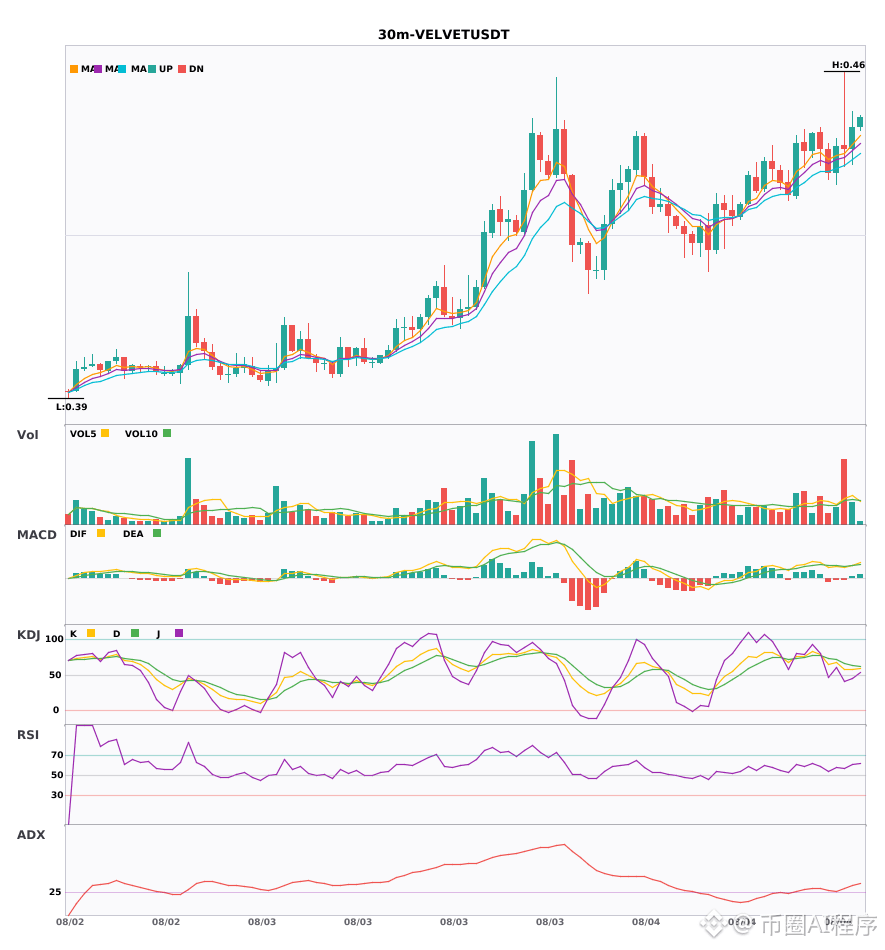The height and width of the screenshot is (950, 885).
Task: Click the KDJ axis value 100
Action: point(55,639)
